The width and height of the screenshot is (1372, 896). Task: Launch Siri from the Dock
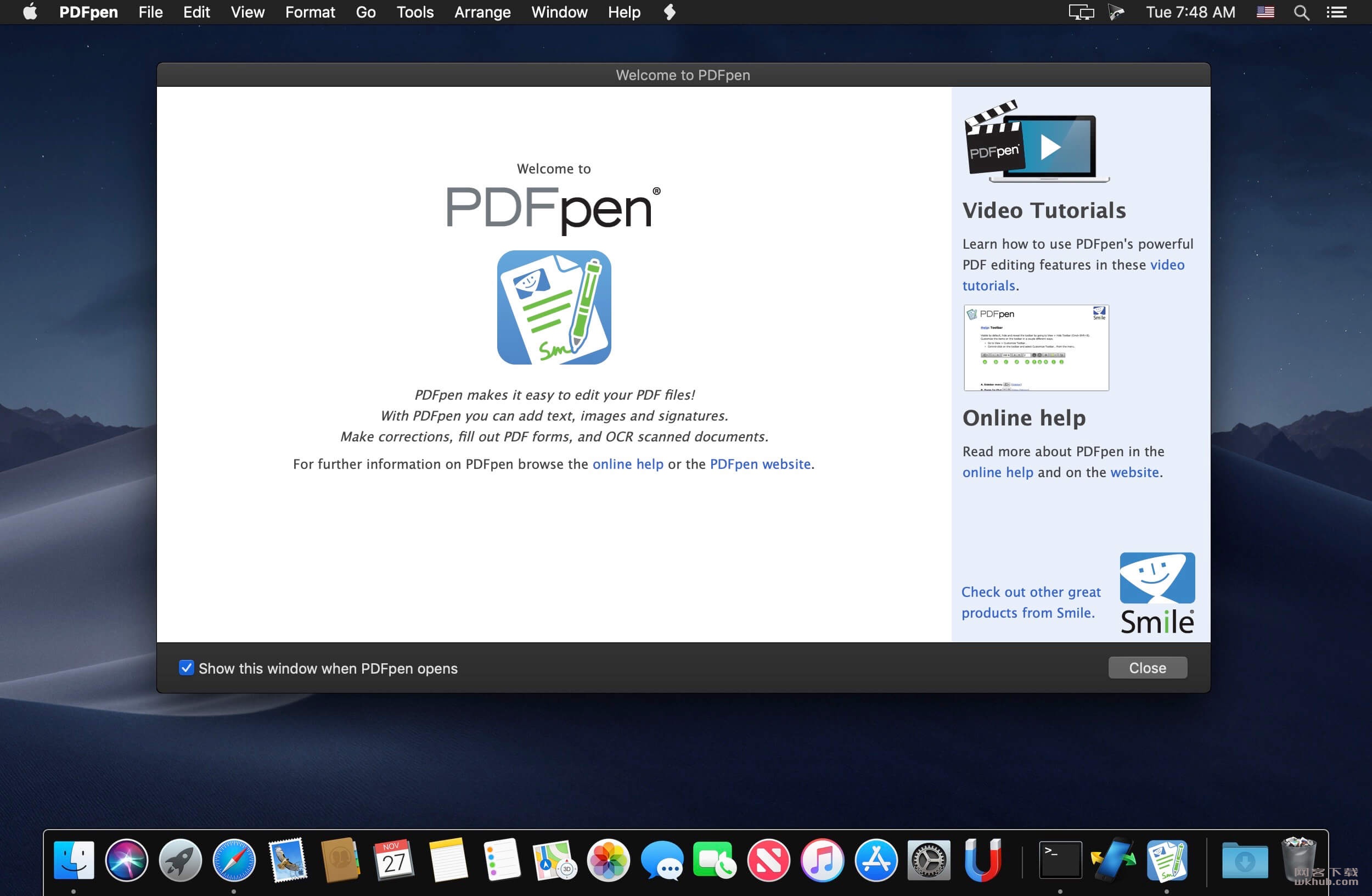127,860
